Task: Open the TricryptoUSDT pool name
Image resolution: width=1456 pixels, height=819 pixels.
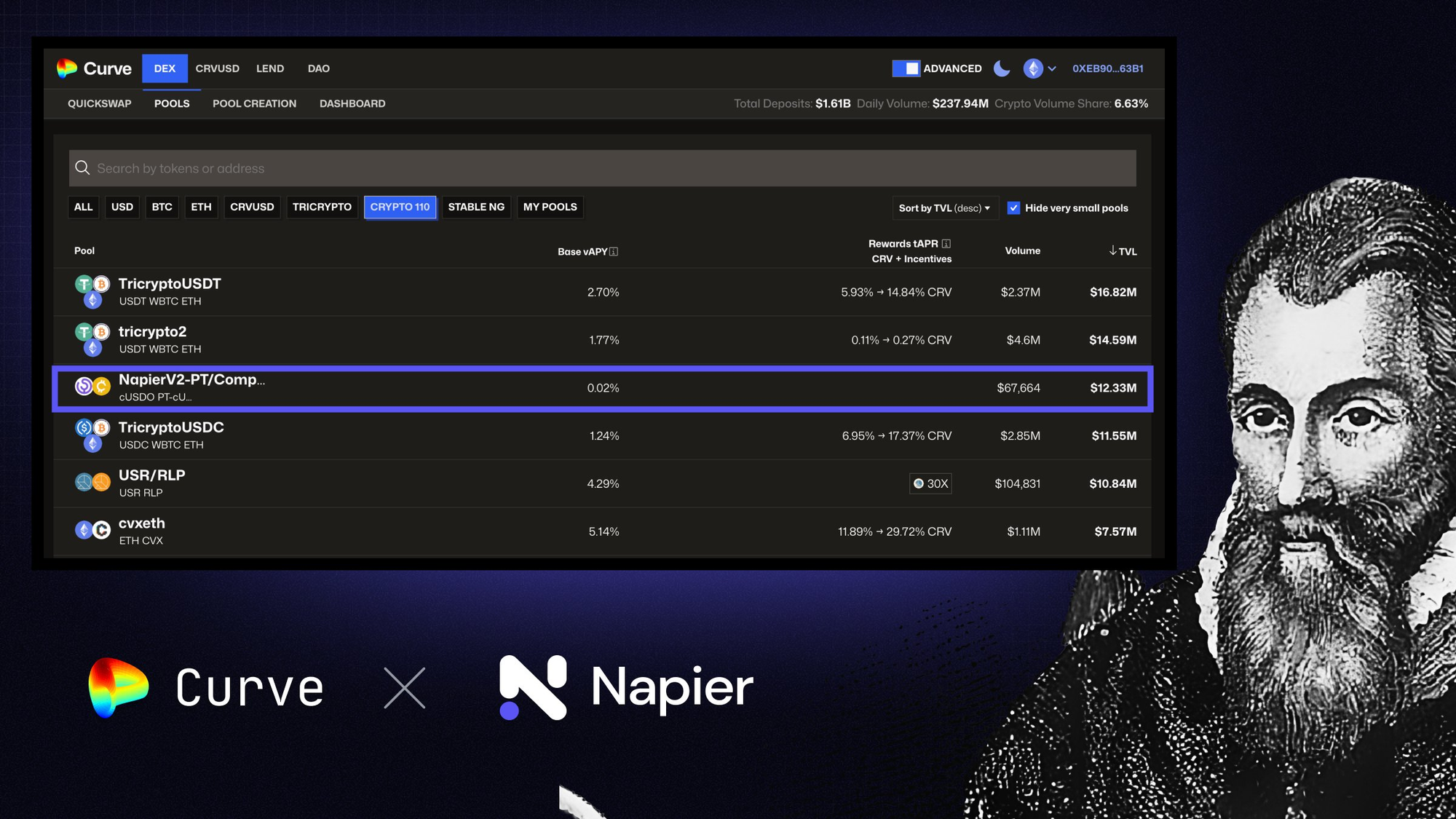Action: 170,284
